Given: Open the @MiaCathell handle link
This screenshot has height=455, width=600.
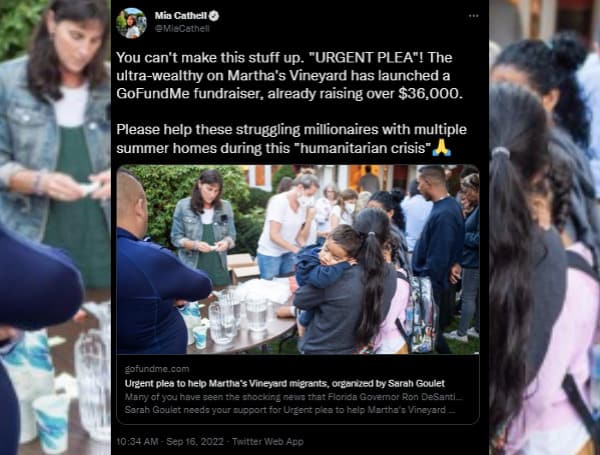Looking at the screenshot, I should [x=182, y=29].
